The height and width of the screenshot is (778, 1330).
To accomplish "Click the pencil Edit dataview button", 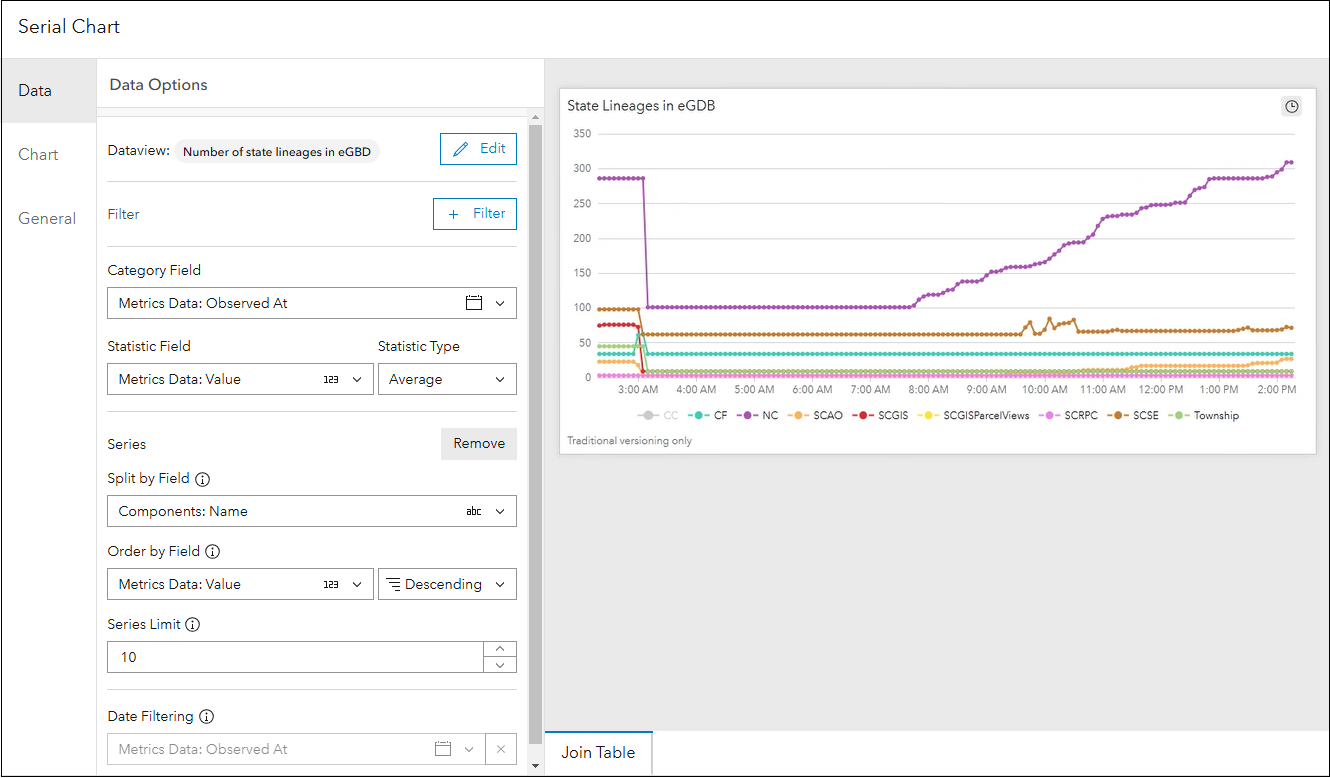I will point(479,149).
